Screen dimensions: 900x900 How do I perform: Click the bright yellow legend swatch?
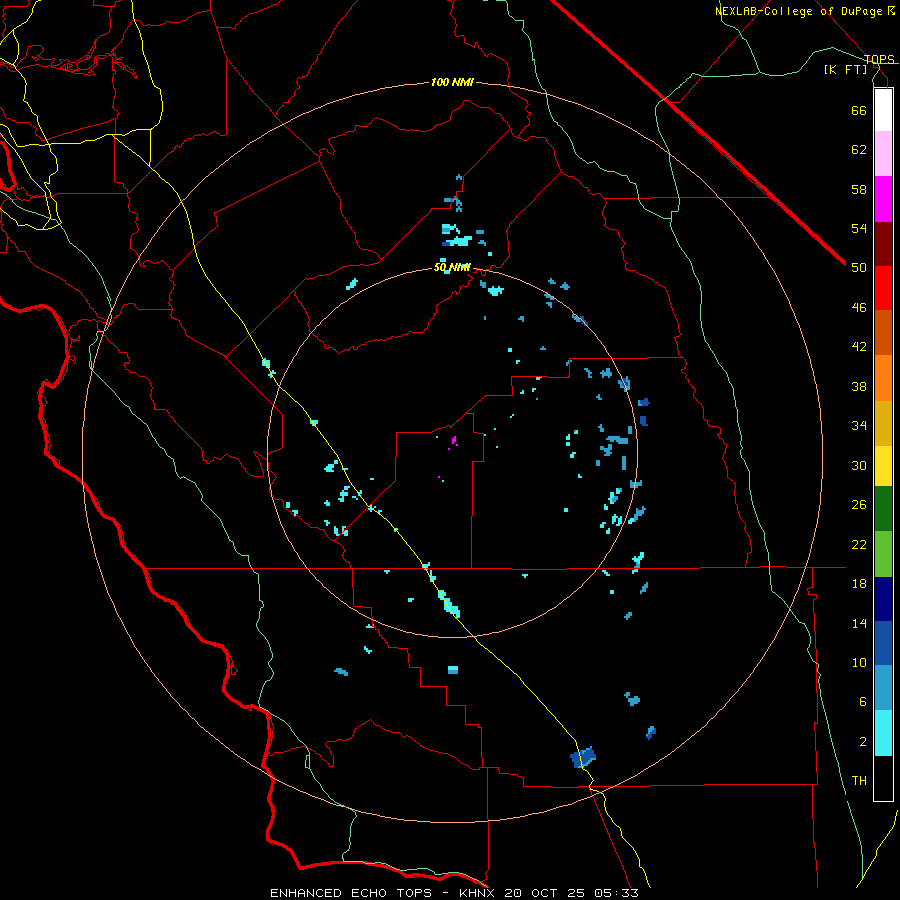[x=883, y=465]
